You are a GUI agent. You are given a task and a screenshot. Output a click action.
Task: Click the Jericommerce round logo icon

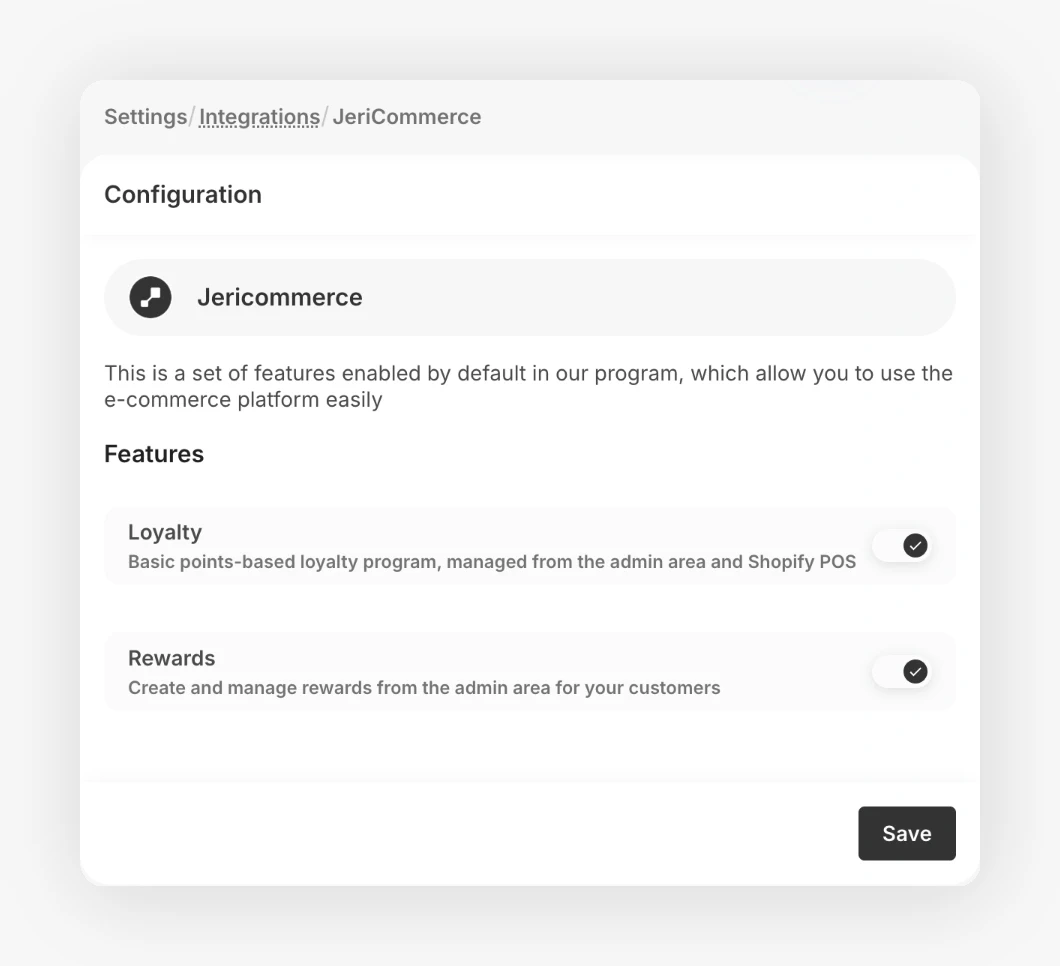[150, 297]
